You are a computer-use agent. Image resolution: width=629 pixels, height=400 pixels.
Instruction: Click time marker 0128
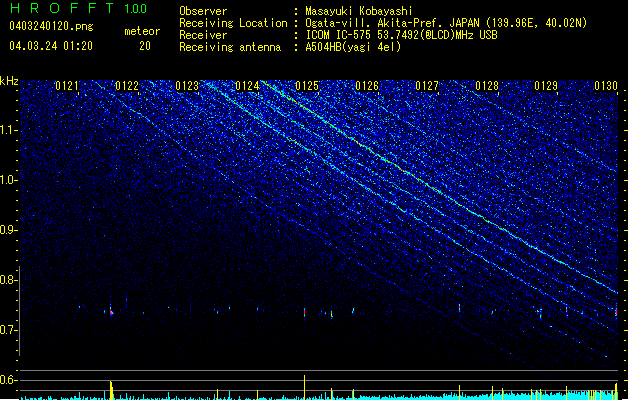coord(487,86)
